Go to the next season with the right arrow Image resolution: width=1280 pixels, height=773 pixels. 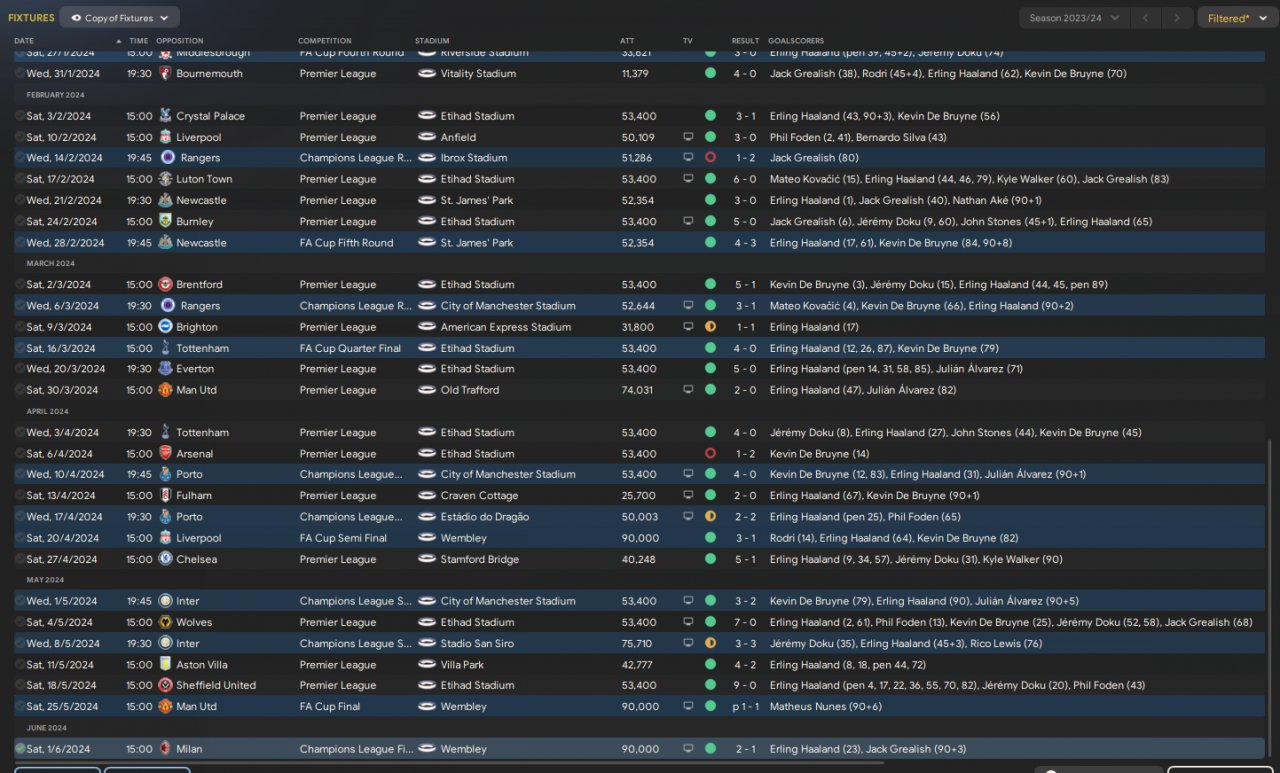(1178, 18)
